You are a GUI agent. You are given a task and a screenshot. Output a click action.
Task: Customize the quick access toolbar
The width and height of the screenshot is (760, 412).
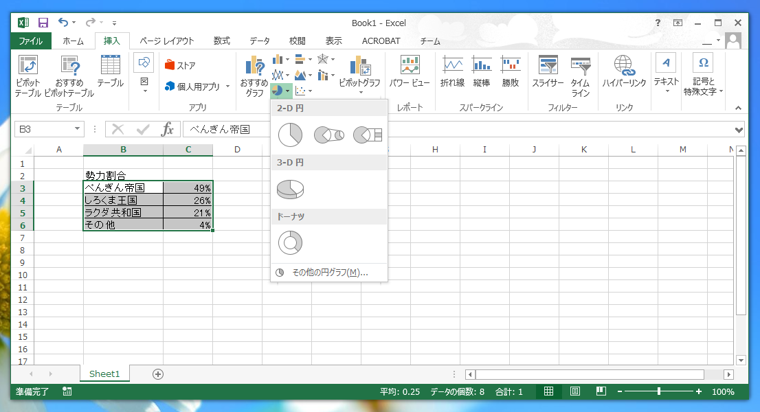114,23
